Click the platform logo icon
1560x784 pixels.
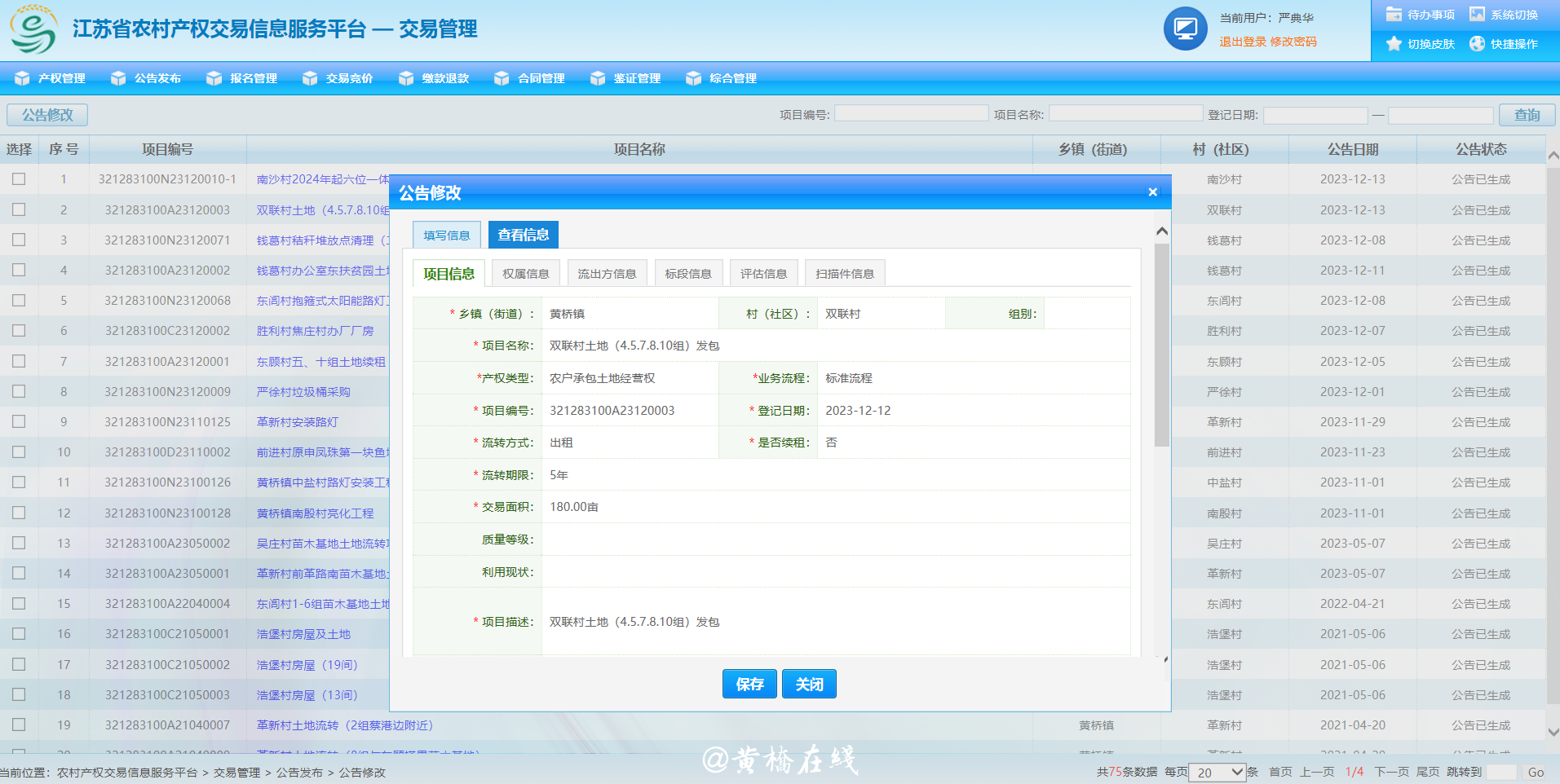[33, 29]
